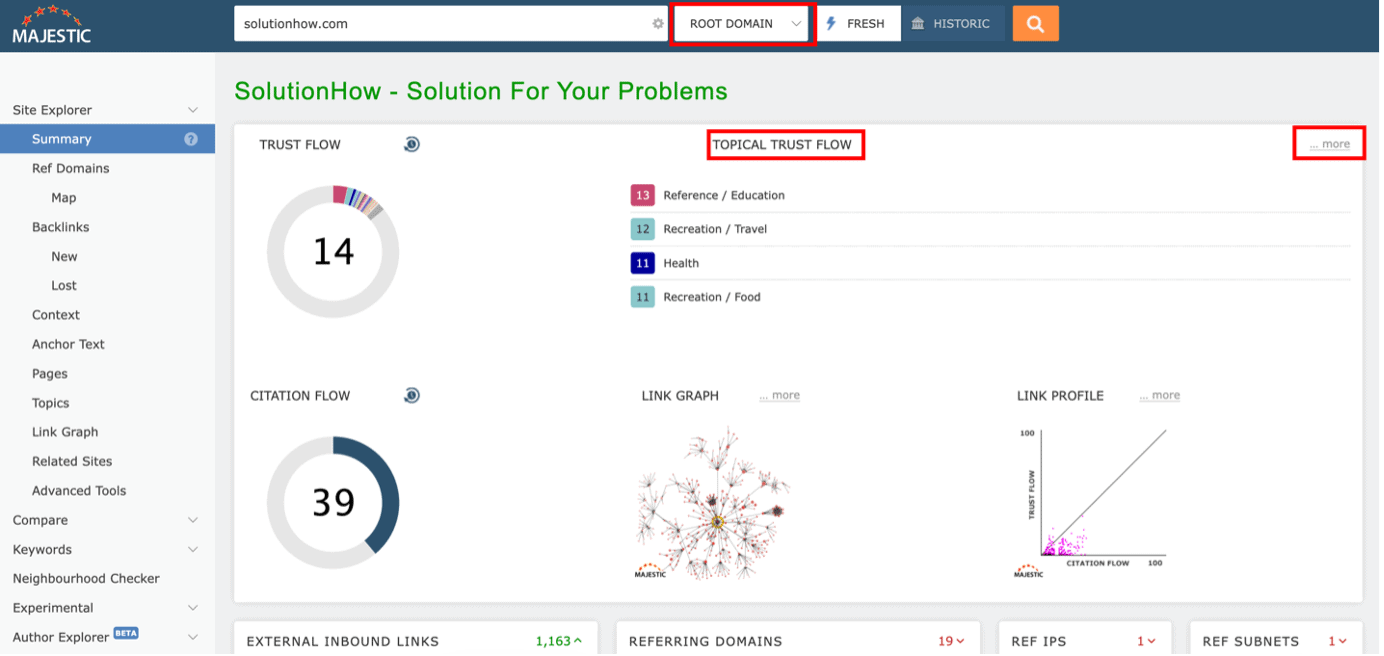Image resolution: width=1384 pixels, height=656 pixels.
Task: Expand the Compare menu section
Action: coord(193,520)
